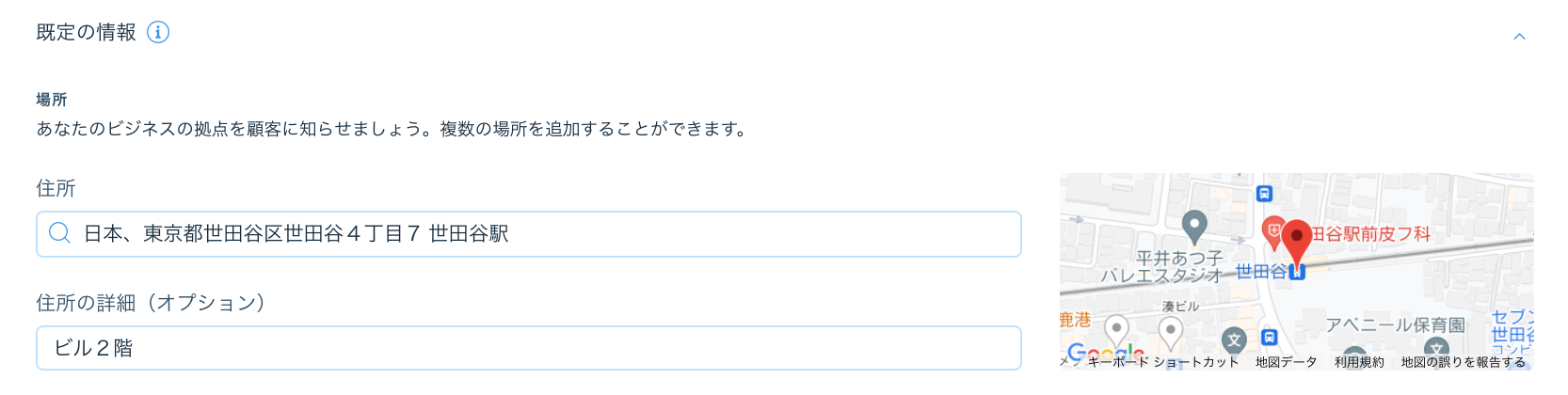Click the 住所 address input field
The image size is (1568, 395).
point(527,234)
